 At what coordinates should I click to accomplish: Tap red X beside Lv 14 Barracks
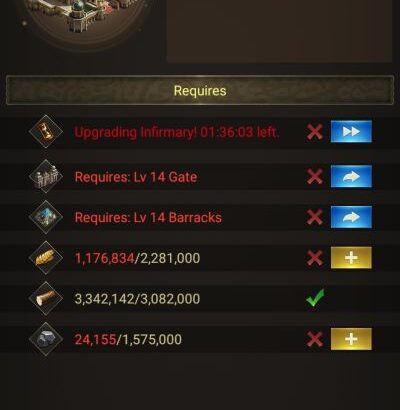click(315, 217)
